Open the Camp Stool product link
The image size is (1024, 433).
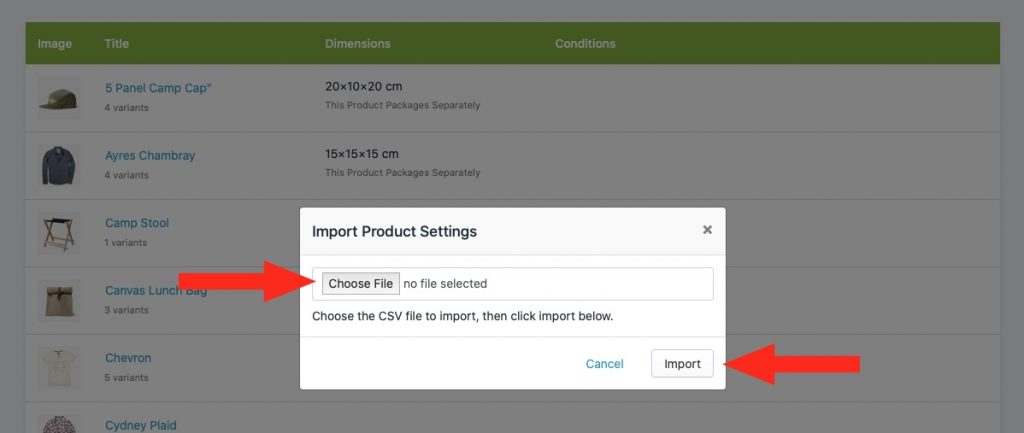[137, 223]
